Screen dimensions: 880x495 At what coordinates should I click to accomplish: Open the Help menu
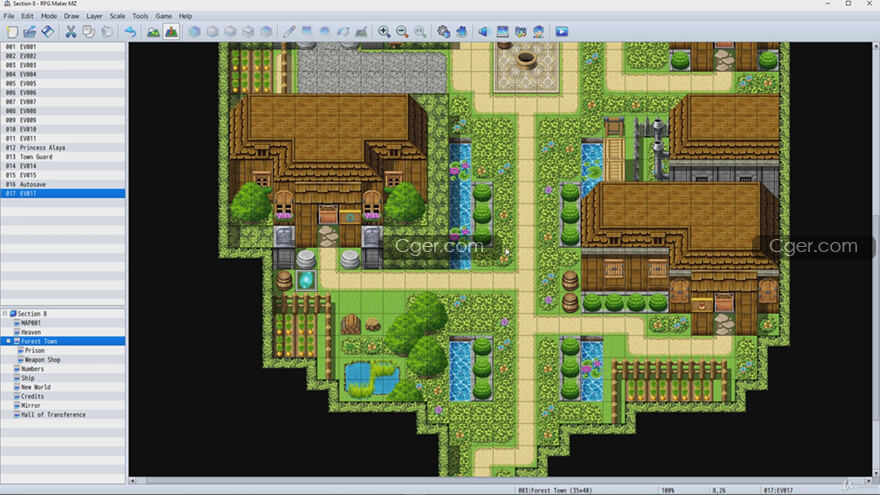[185, 16]
